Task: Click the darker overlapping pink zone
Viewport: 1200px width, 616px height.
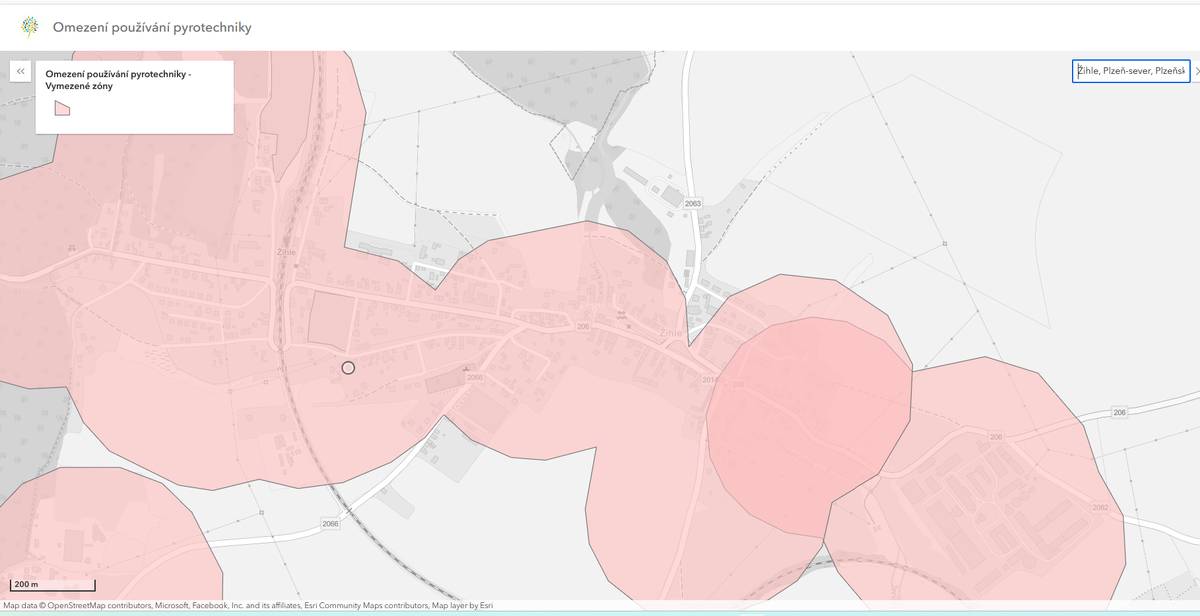Action: pyautogui.click(x=810, y=420)
